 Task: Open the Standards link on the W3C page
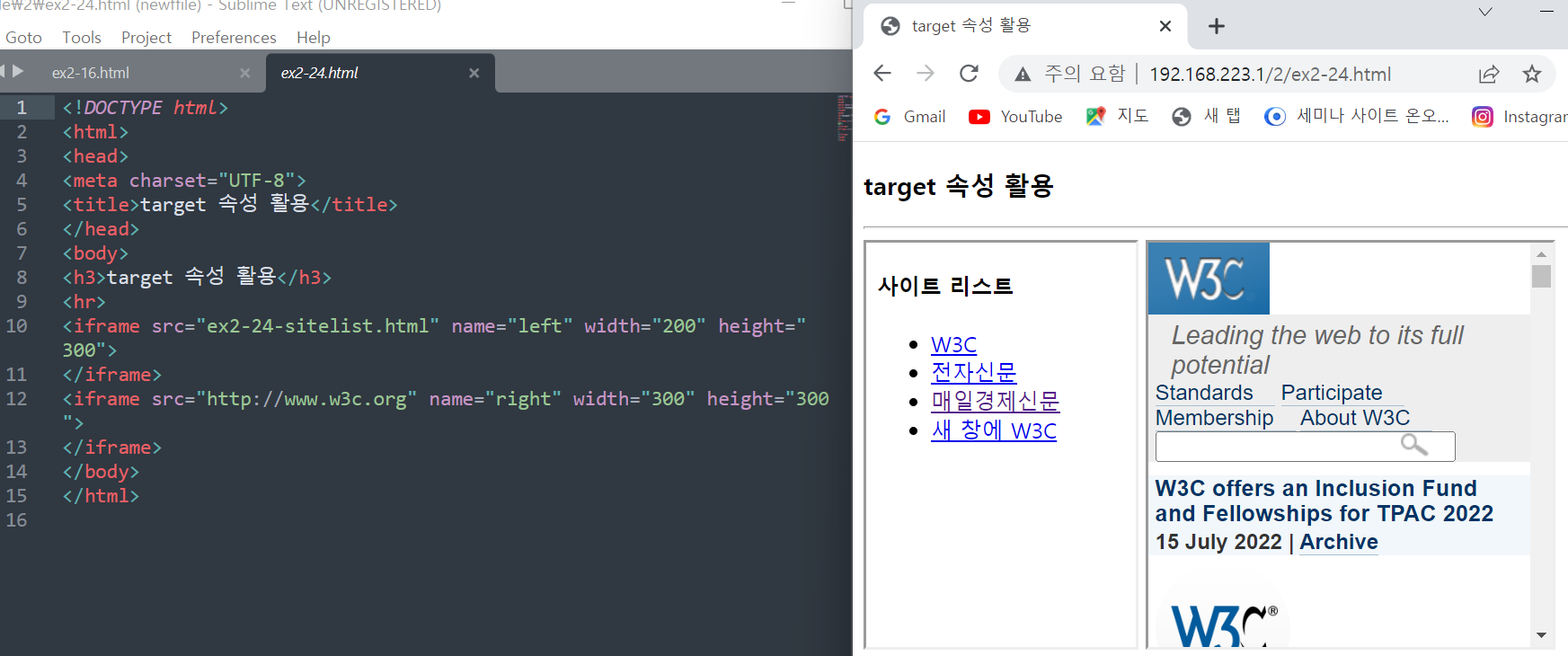1204,393
